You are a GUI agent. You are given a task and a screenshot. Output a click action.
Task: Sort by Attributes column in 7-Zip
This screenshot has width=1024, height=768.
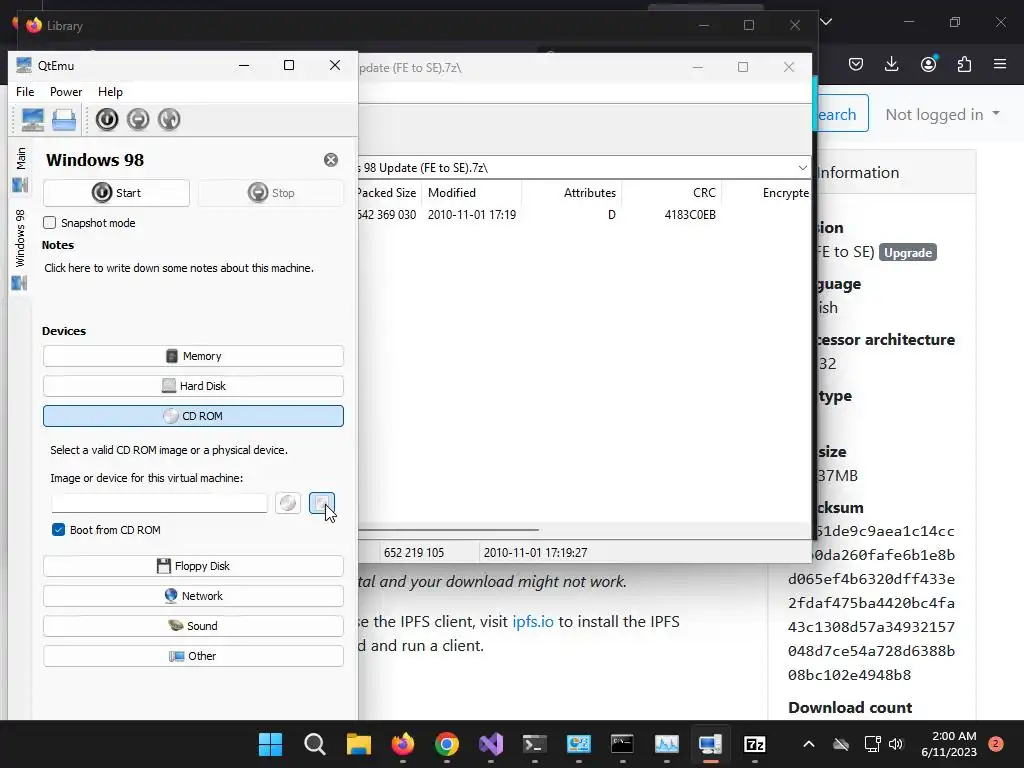coord(571,193)
